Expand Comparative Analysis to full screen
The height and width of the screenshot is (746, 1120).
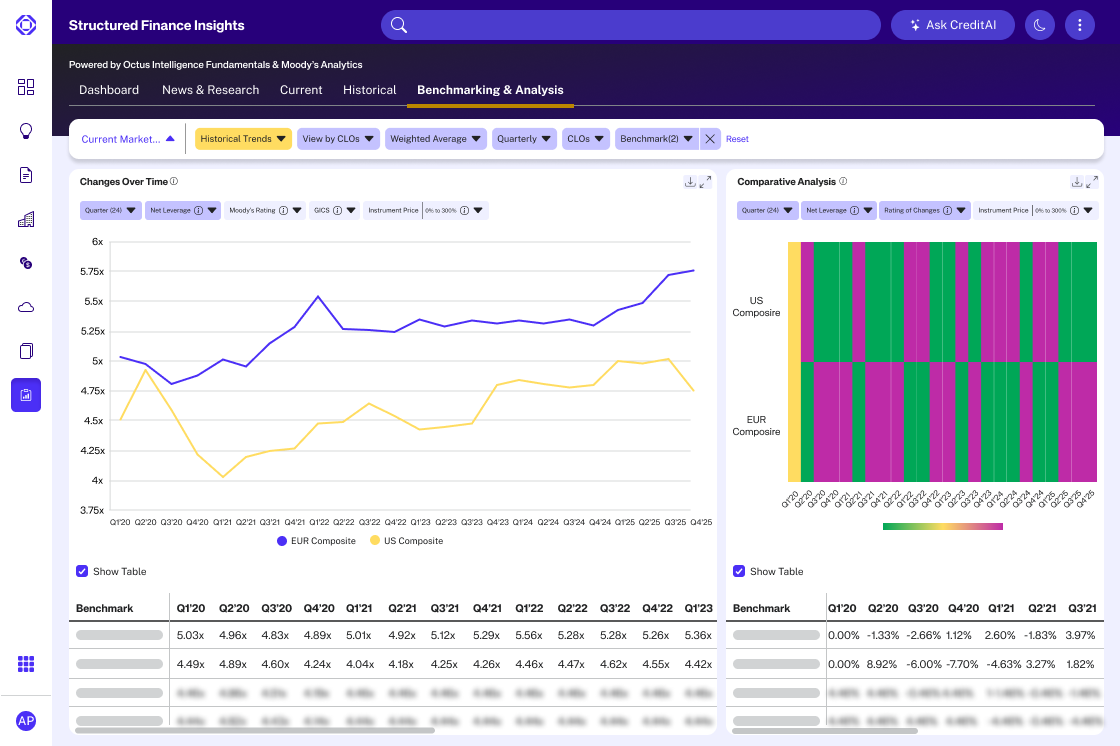pyautogui.click(x=1095, y=181)
